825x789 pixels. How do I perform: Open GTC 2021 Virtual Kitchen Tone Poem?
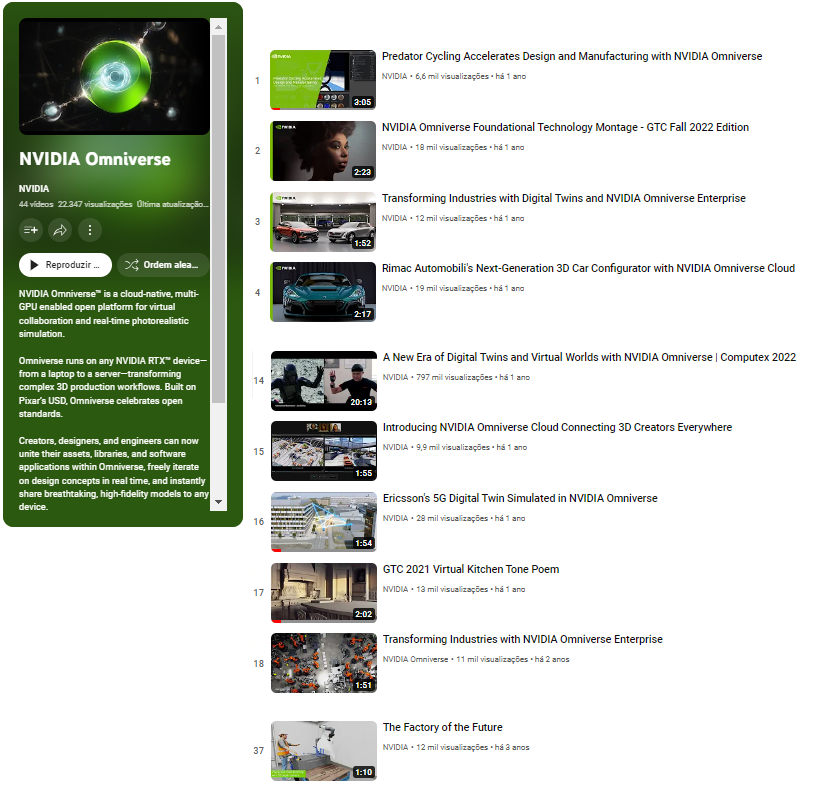pos(472,568)
